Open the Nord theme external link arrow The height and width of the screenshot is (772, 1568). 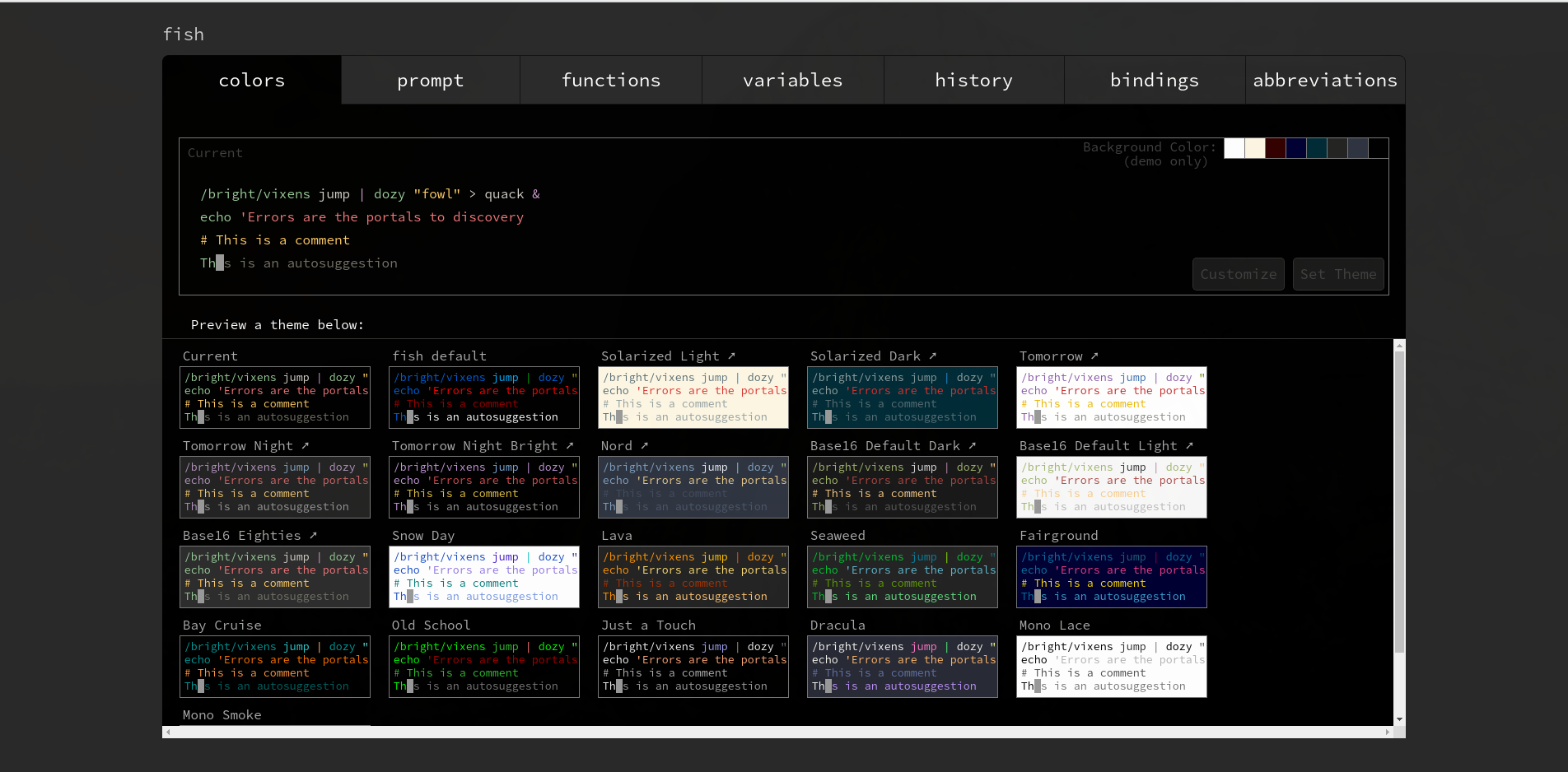coord(644,445)
